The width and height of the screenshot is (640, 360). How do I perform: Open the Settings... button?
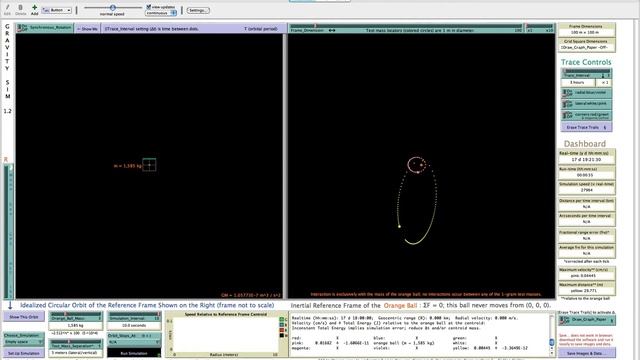pyautogui.click(x=198, y=10)
